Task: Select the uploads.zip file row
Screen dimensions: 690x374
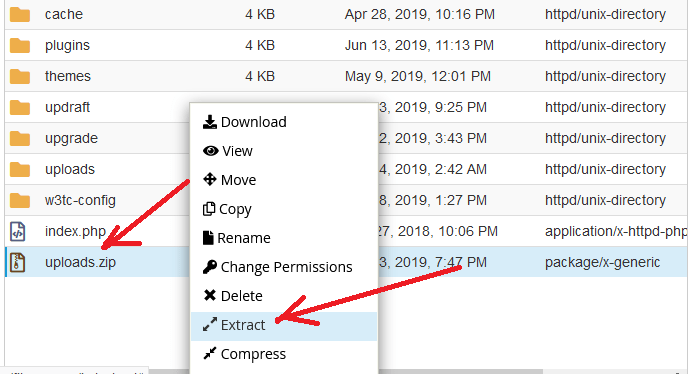Action: (x=346, y=262)
